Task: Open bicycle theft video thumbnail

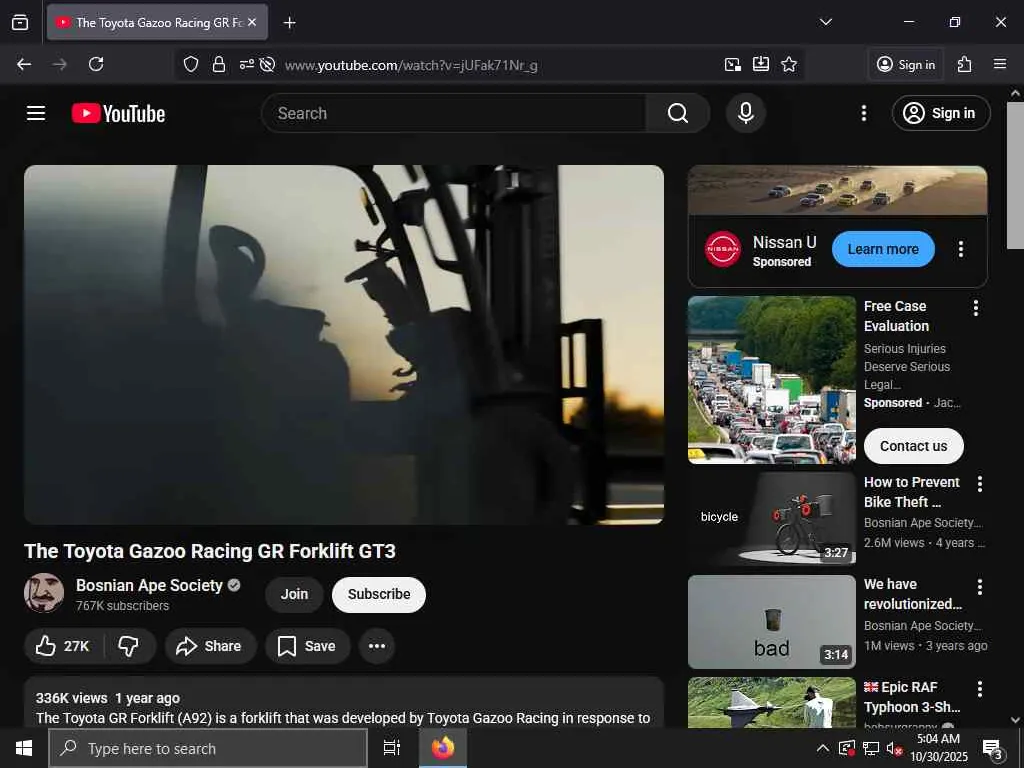Action: click(x=771, y=518)
